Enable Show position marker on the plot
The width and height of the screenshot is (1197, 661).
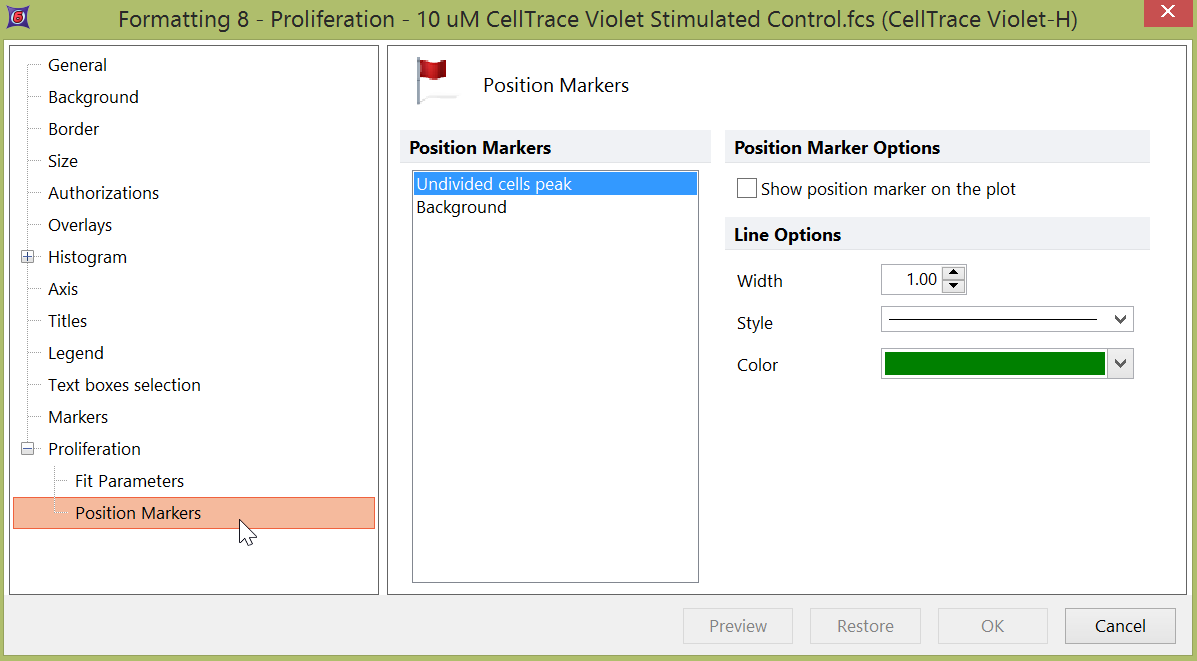(x=747, y=189)
